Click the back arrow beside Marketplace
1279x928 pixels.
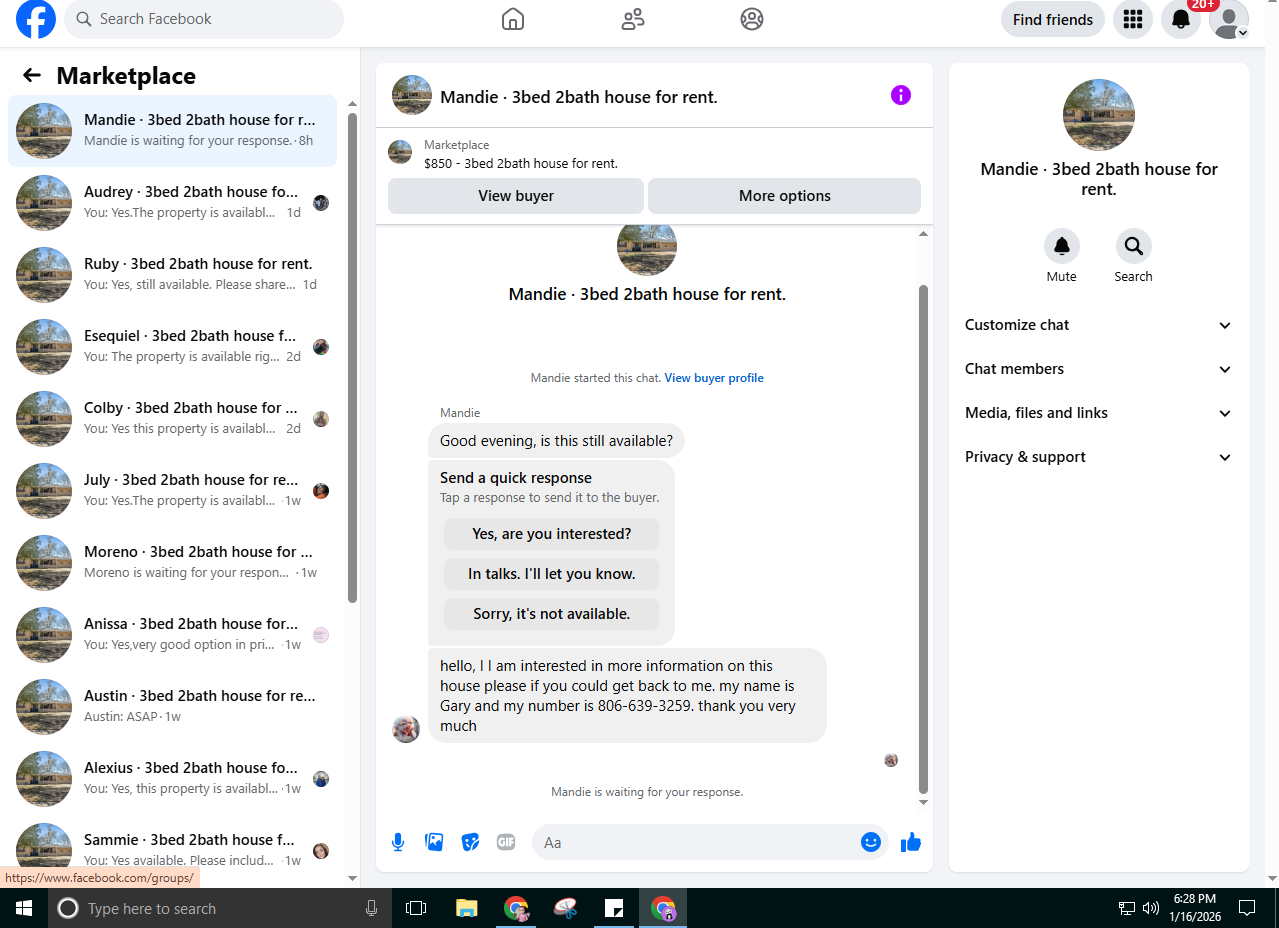[x=32, y=76]
